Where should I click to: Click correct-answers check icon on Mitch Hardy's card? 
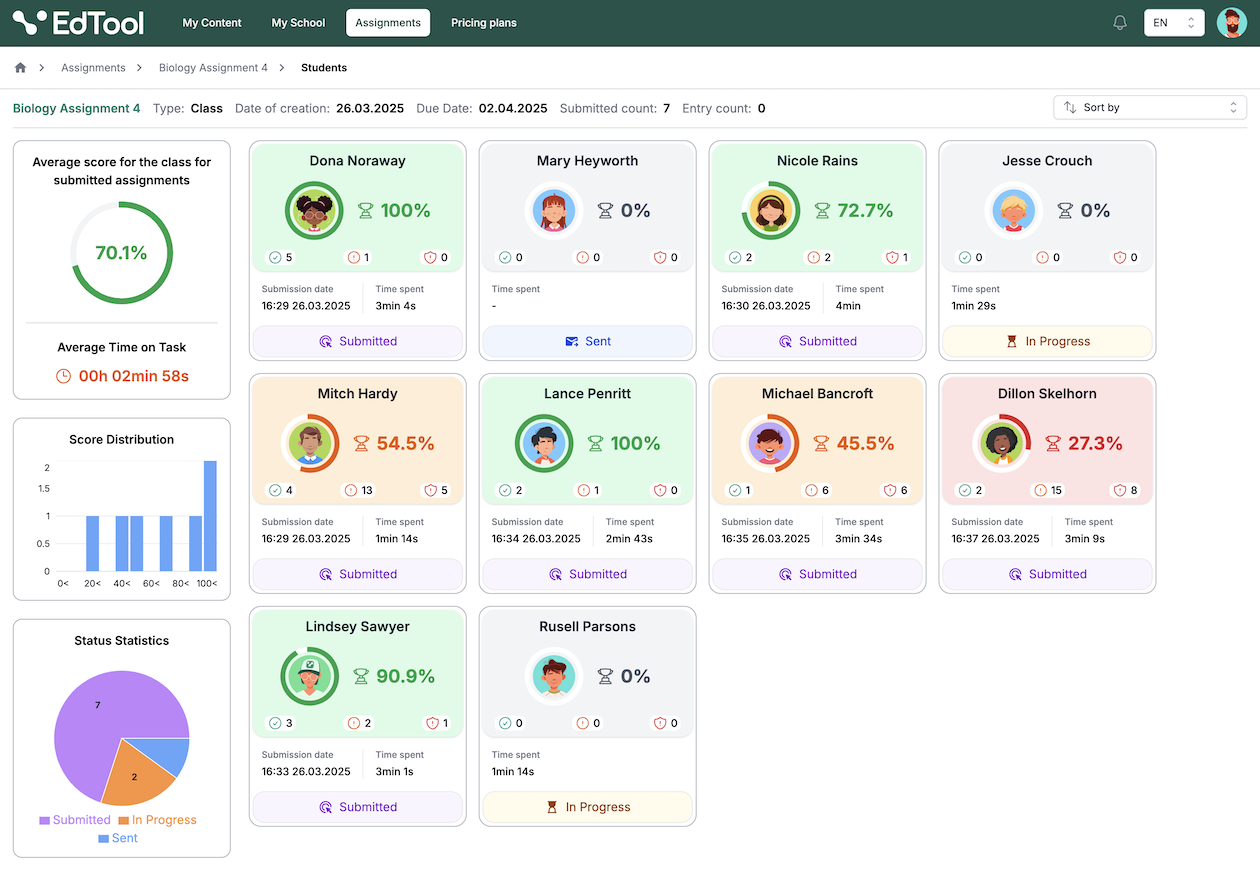(x=275, y=490)
